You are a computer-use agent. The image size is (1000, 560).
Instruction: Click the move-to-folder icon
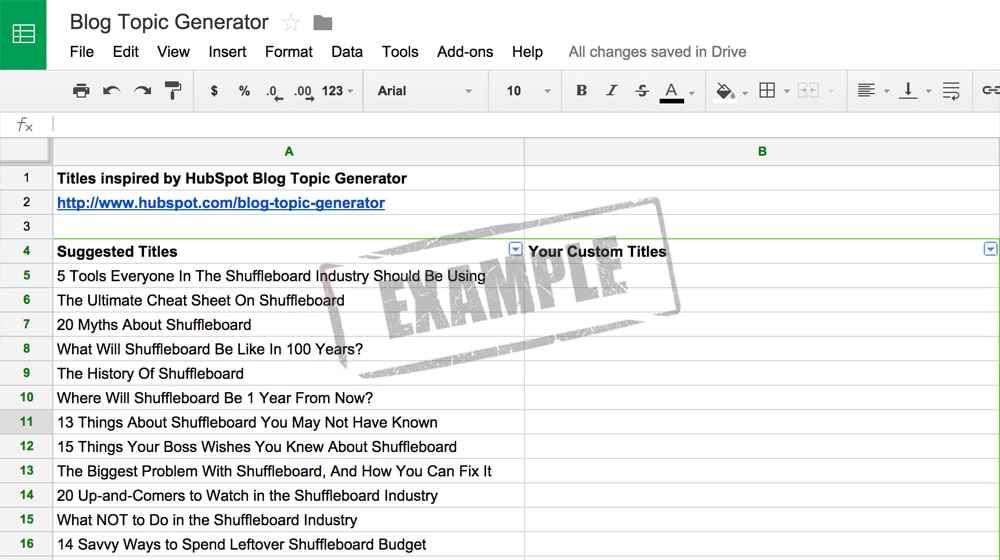point(323,23)
